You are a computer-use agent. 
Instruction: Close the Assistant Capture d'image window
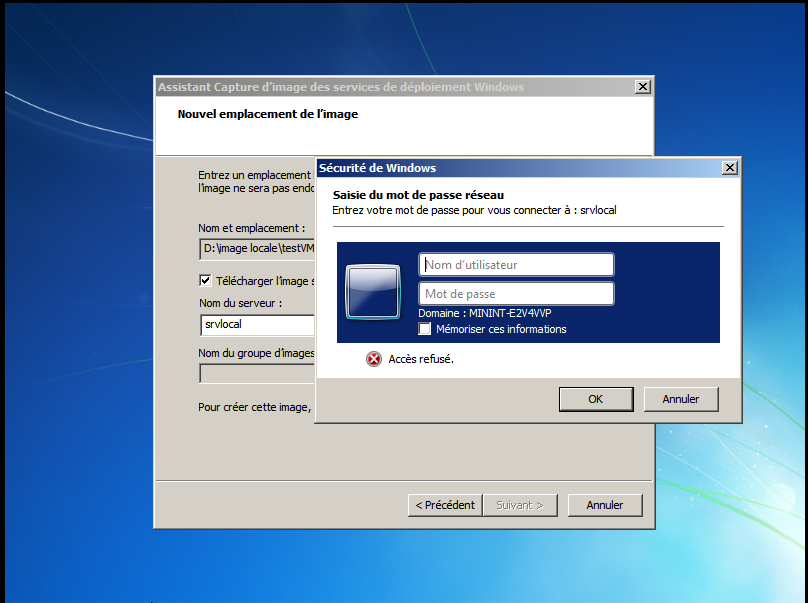643,87
